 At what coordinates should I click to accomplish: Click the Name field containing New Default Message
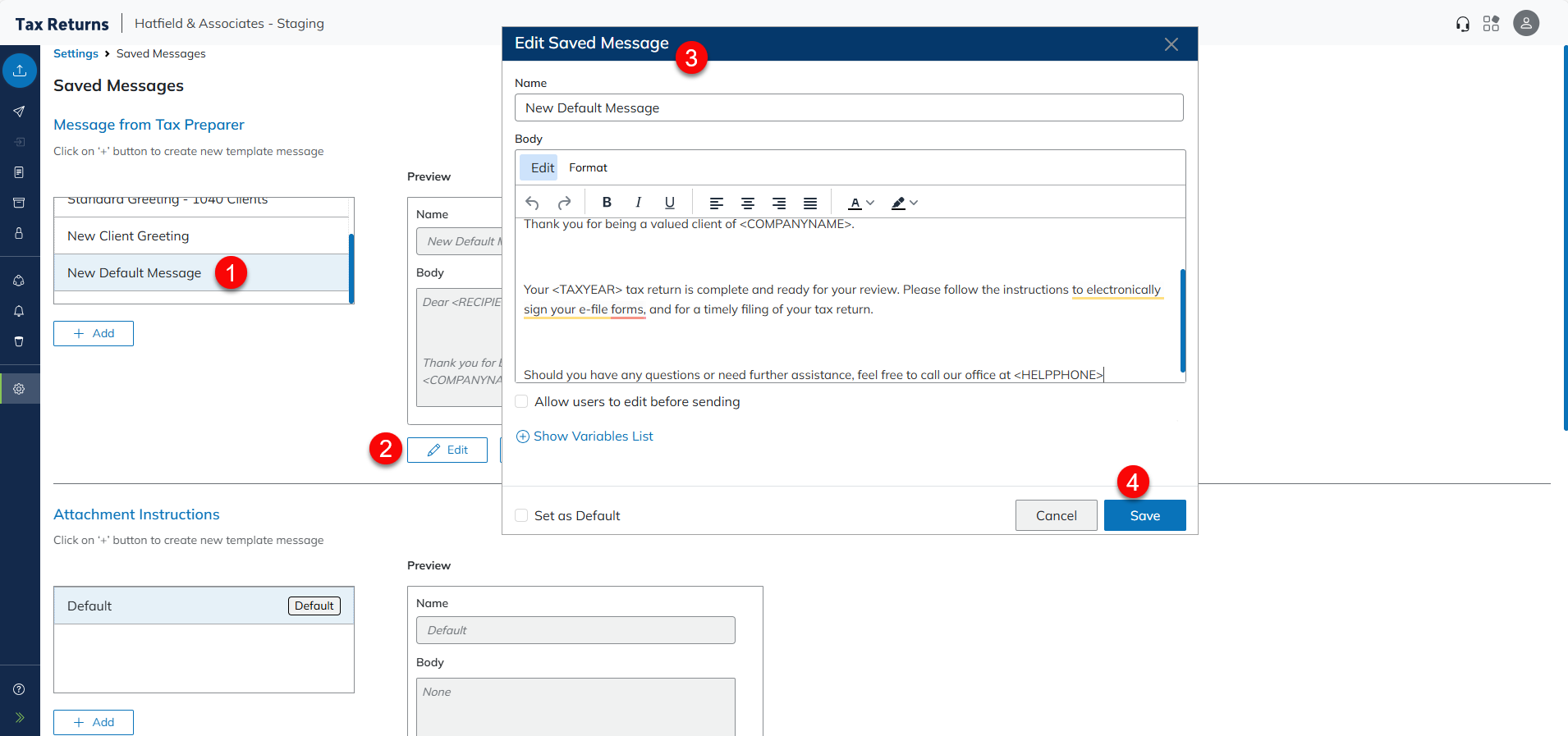[x=849, y=107]
